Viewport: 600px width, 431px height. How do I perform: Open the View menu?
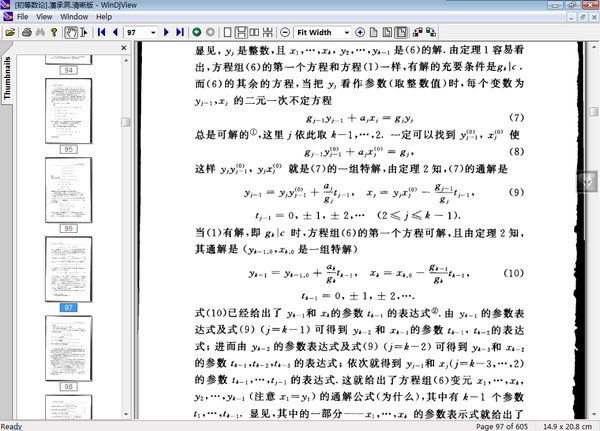point(44,17)
